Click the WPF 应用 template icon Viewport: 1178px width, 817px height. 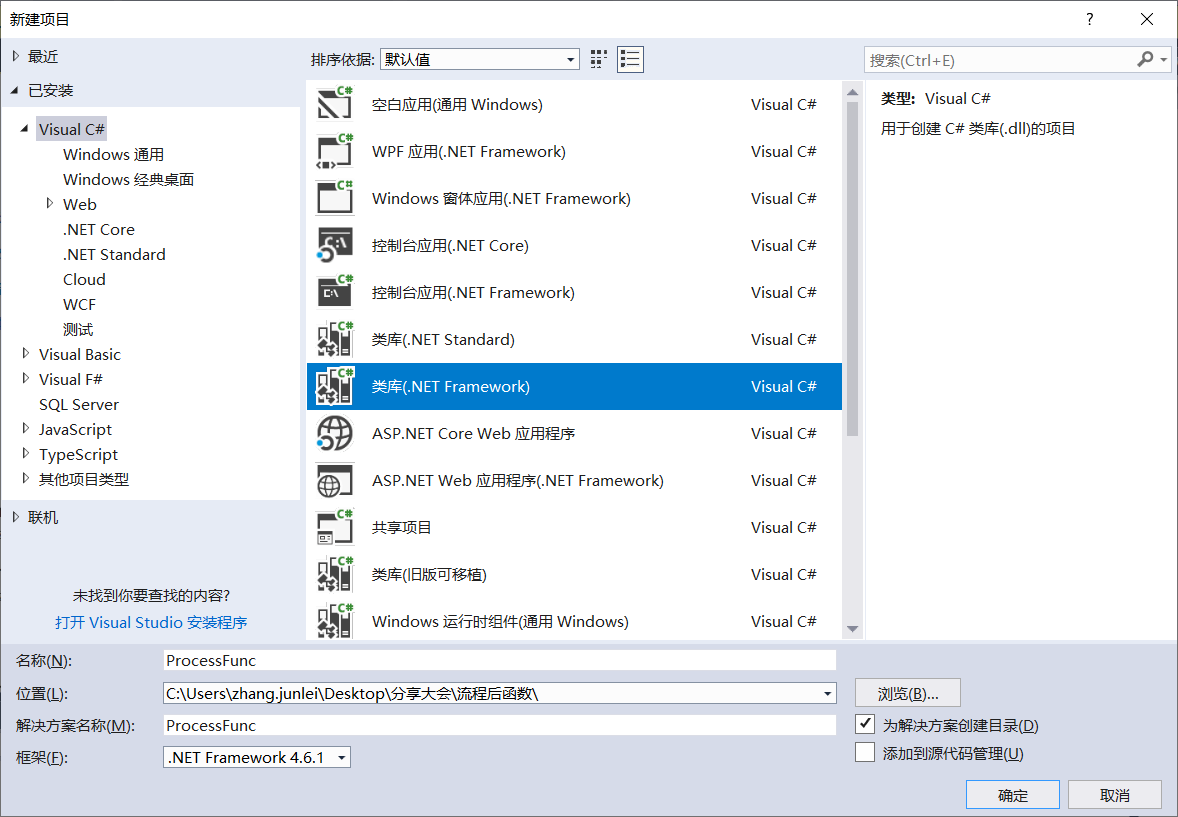click(x=334, y=152)
